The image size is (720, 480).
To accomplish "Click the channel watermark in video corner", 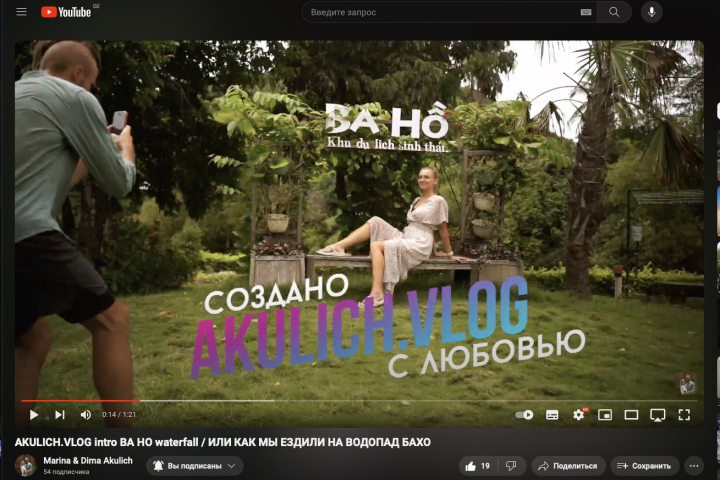I will point(686,384).
